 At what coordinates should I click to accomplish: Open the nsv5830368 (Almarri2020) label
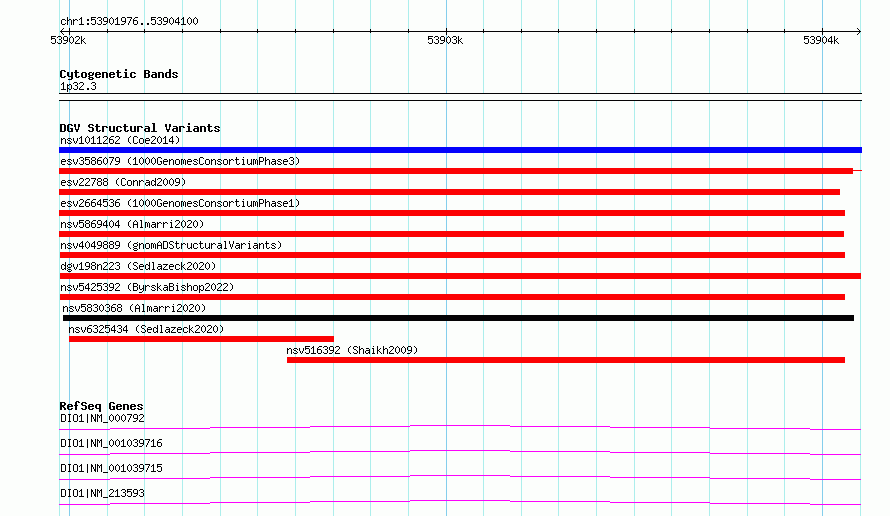(x=134, y=308)
